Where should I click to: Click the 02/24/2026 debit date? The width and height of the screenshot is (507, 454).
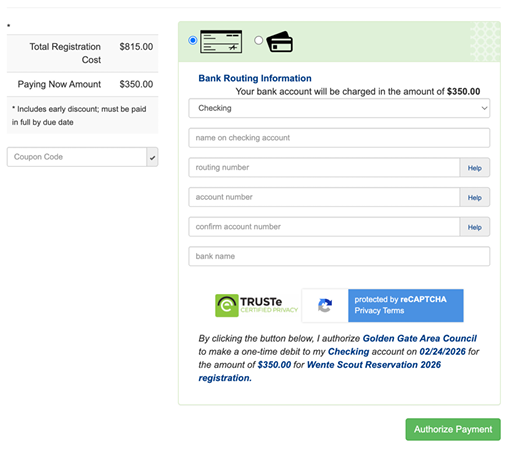[x=442, y=351]
